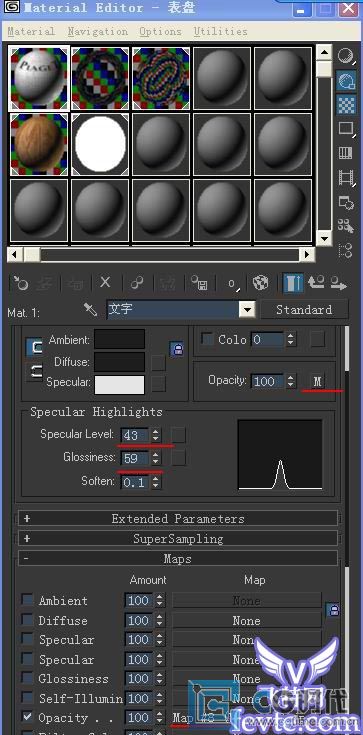This screenshot has width=363, height=735.
Task: Toggle the map lock icon beside Ambient map
Action: click(333, 610)
